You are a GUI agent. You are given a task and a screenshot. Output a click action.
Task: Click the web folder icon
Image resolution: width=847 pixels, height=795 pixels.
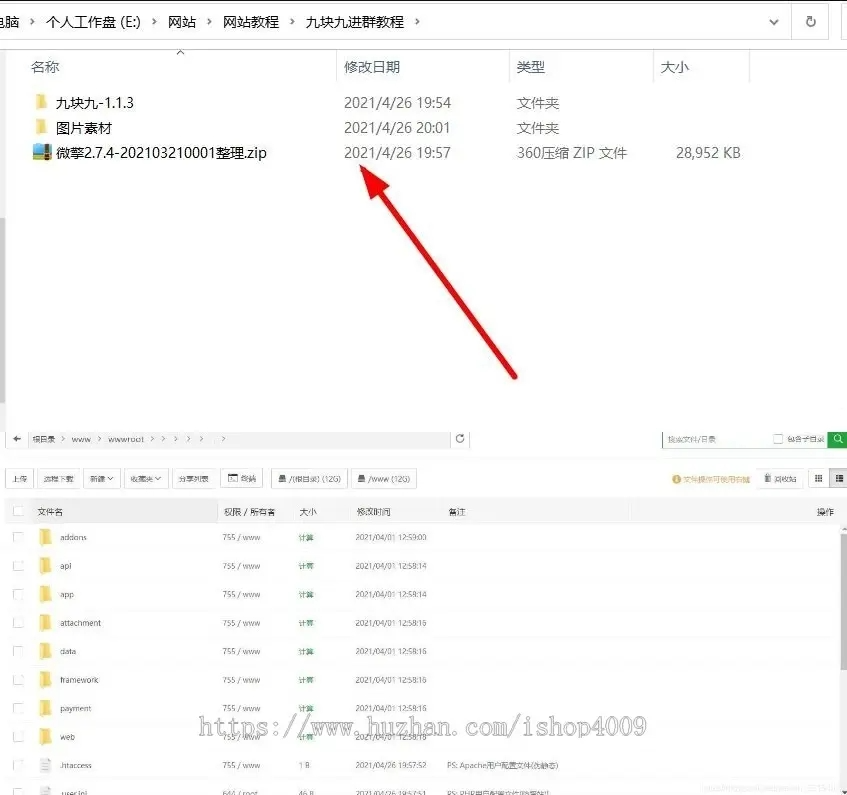coord(45,737)
